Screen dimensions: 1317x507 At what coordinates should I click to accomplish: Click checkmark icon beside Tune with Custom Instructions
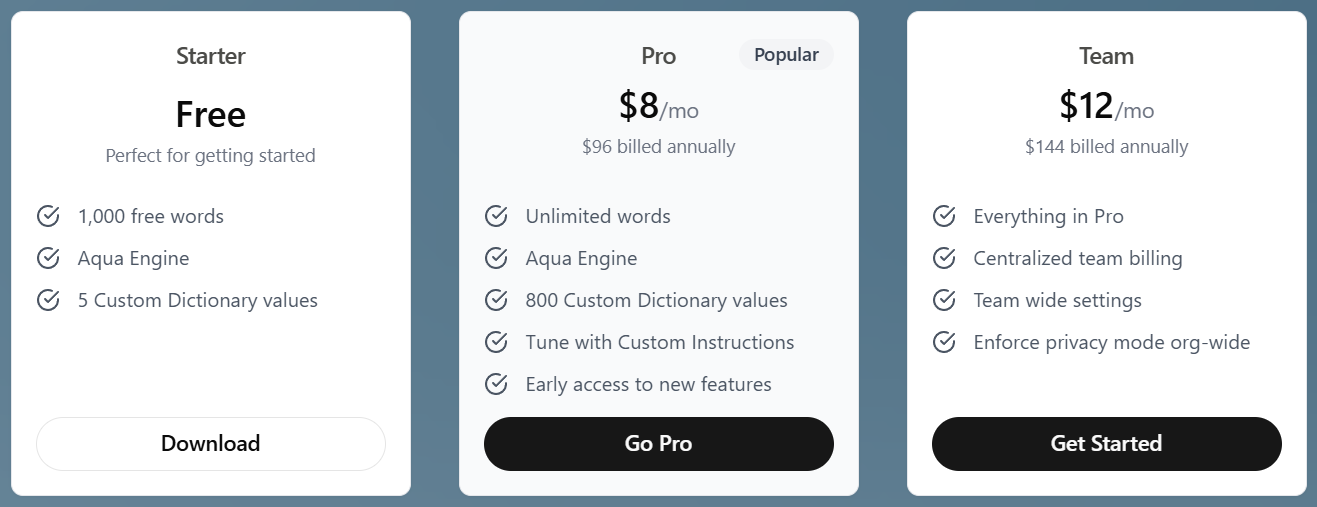pos(496,342)
